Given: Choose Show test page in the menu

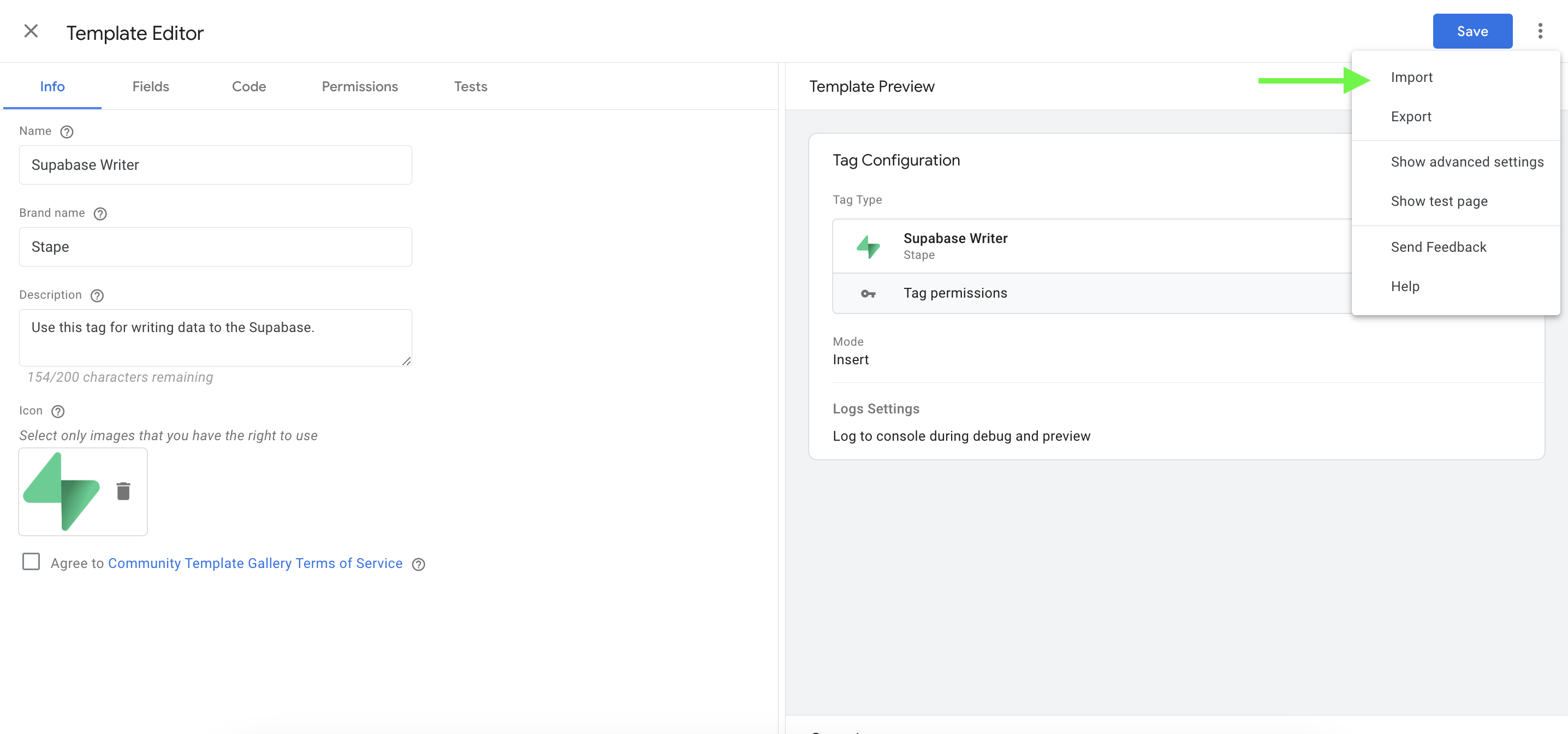Looking at the screenshot, I should 1456,202.
